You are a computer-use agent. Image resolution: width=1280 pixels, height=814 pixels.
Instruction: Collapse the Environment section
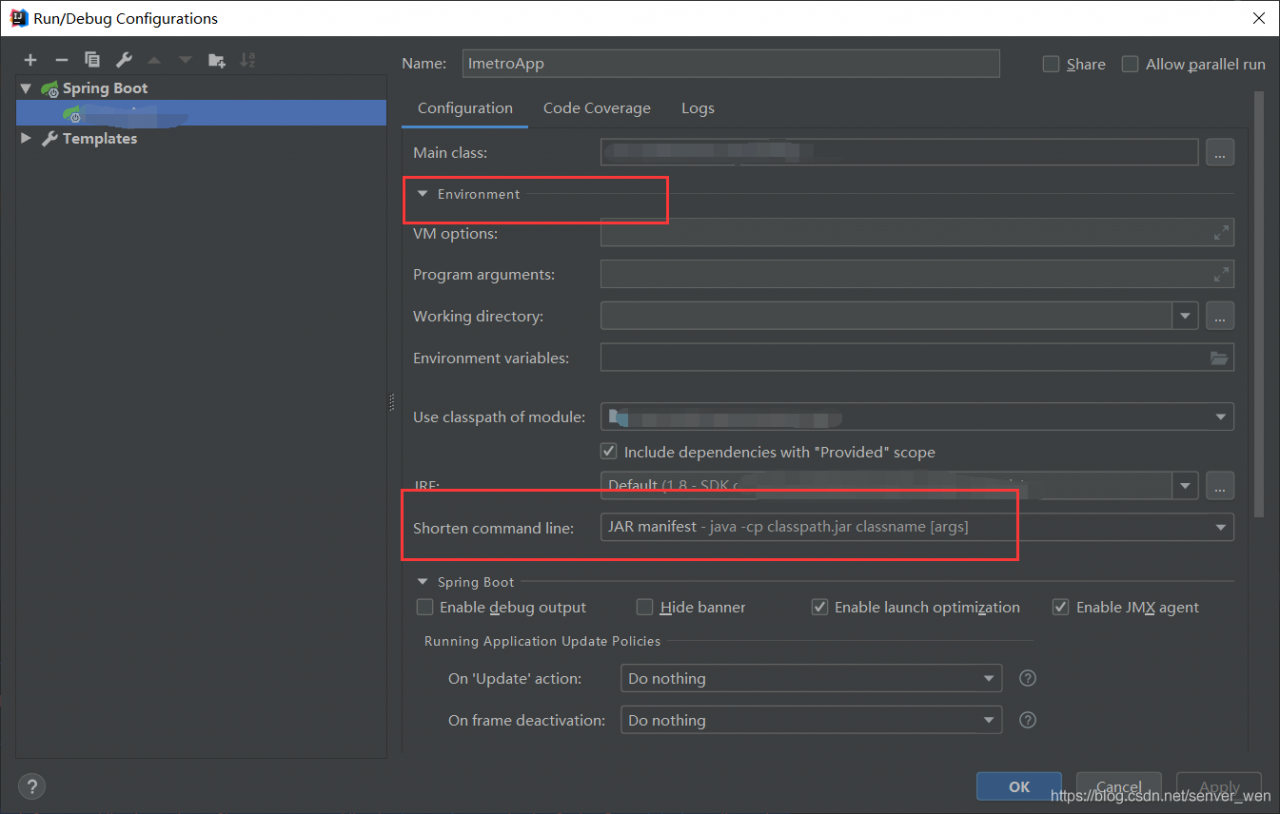point(423,194)
